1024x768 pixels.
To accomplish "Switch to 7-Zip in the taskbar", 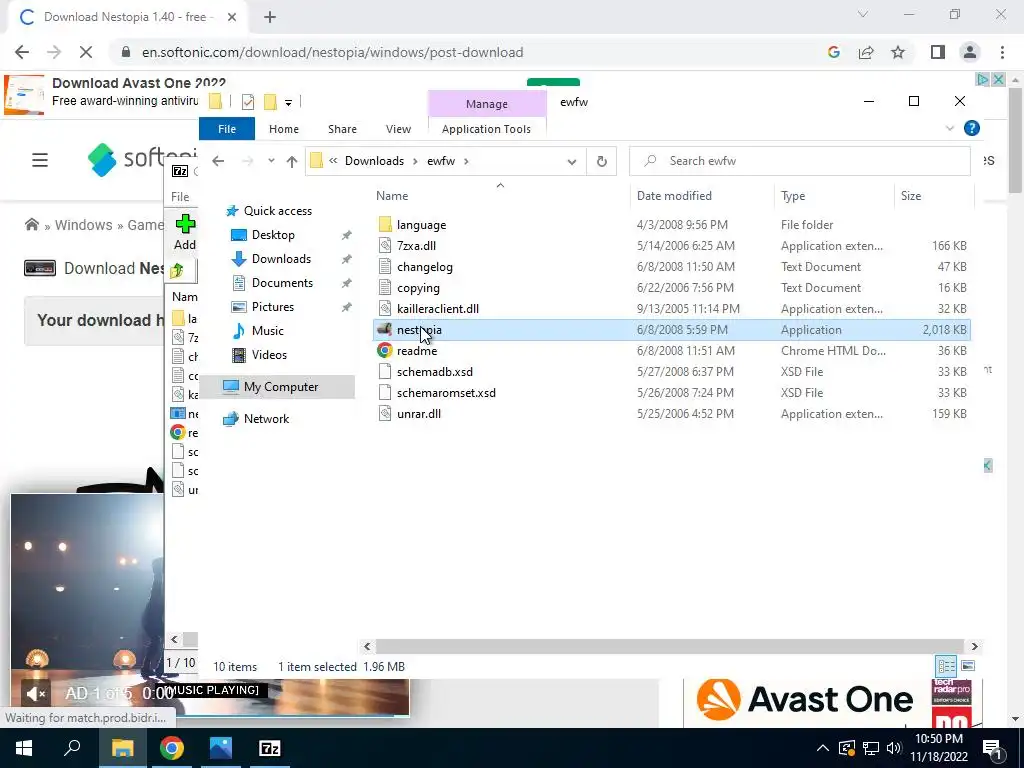I will click(270, 748).
